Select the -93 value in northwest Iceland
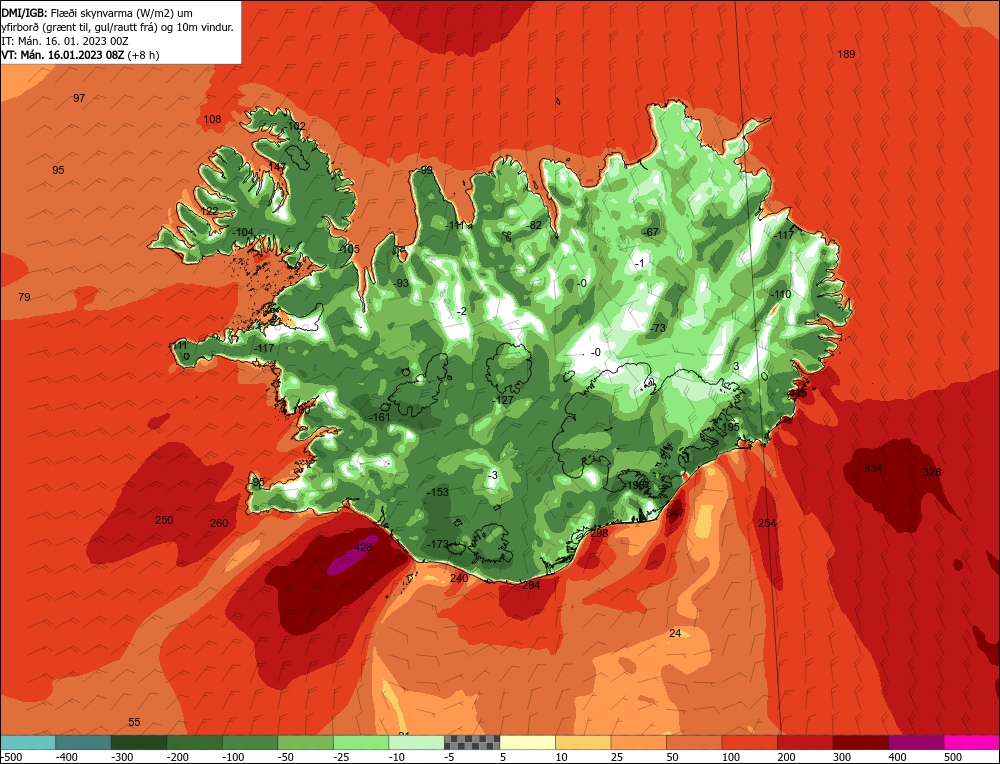This screenshot has width=1000, height=764. click(400, 284)
